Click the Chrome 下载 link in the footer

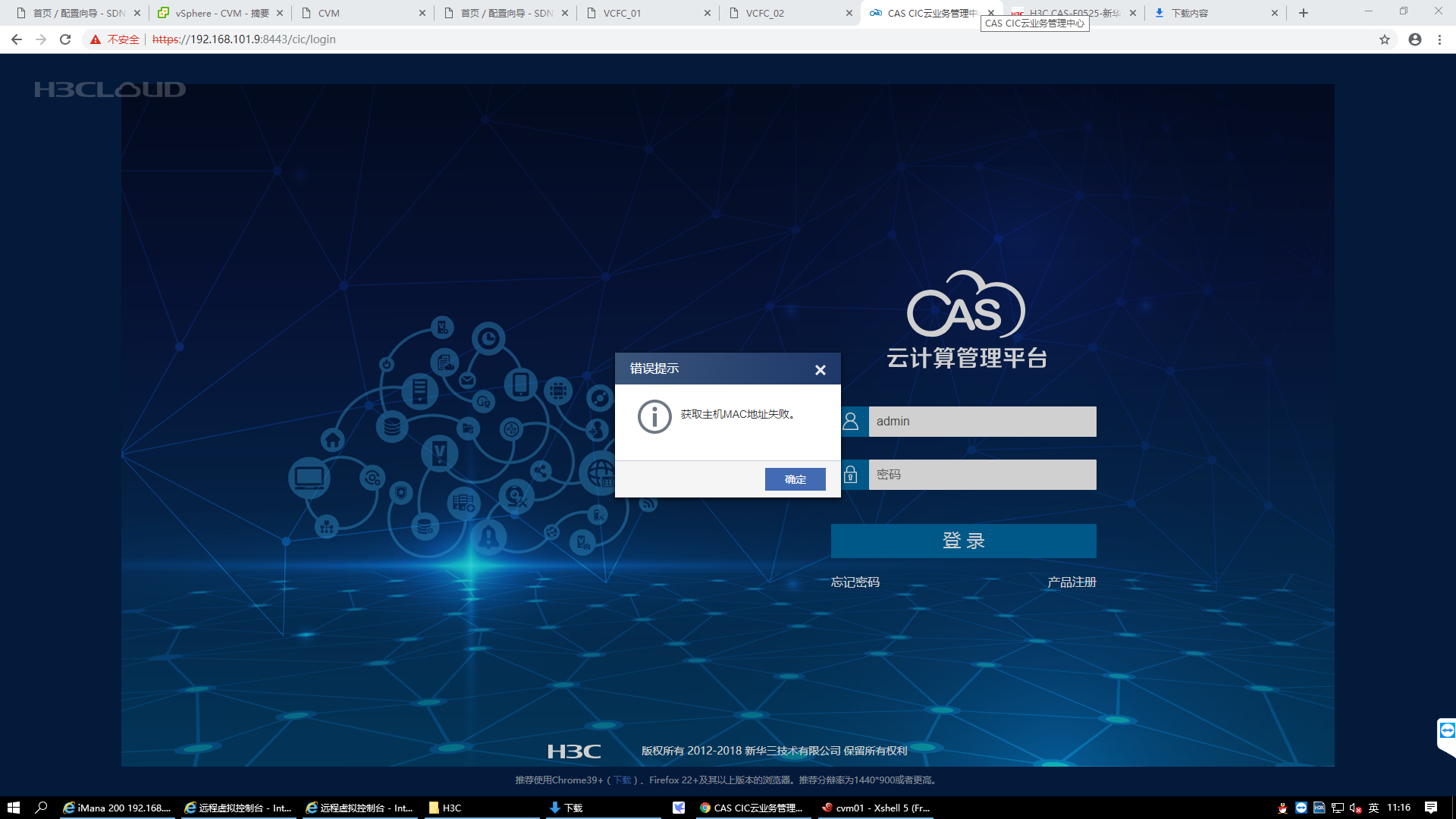pyautogui.click(x=622, y=780)
